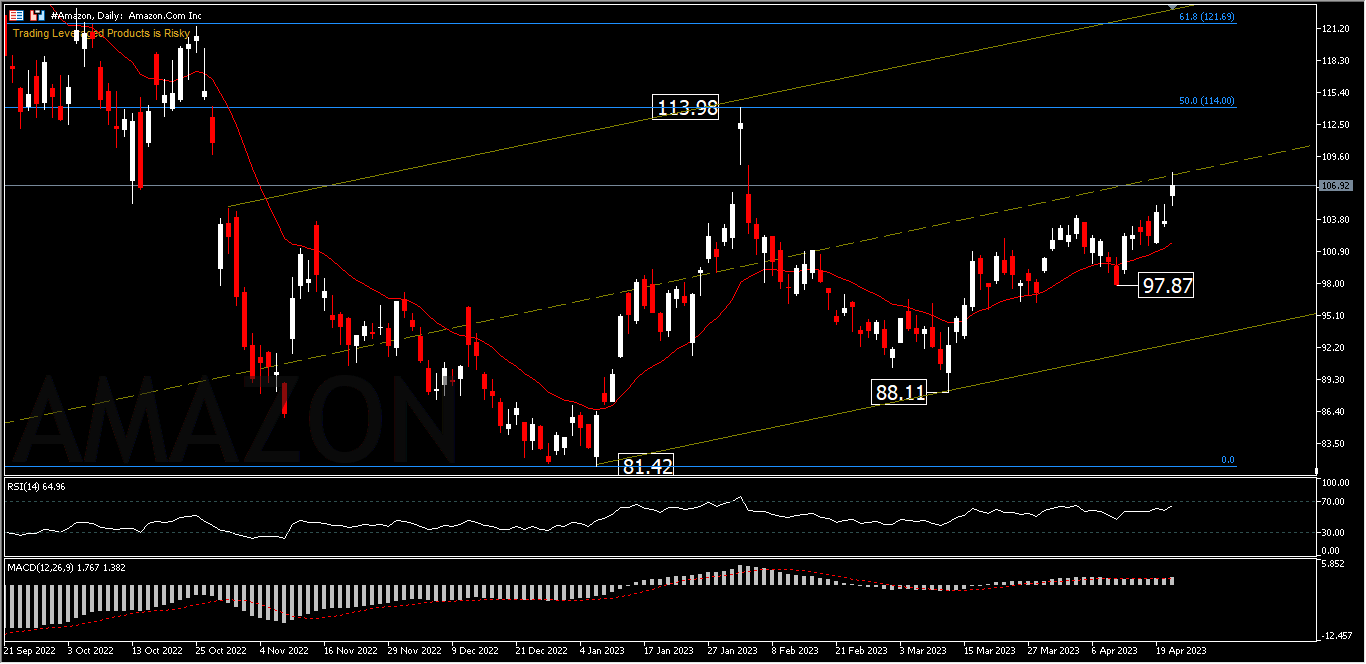Select the 113.98 price high label
This screenshot has width=1366, height=664.
686,108
